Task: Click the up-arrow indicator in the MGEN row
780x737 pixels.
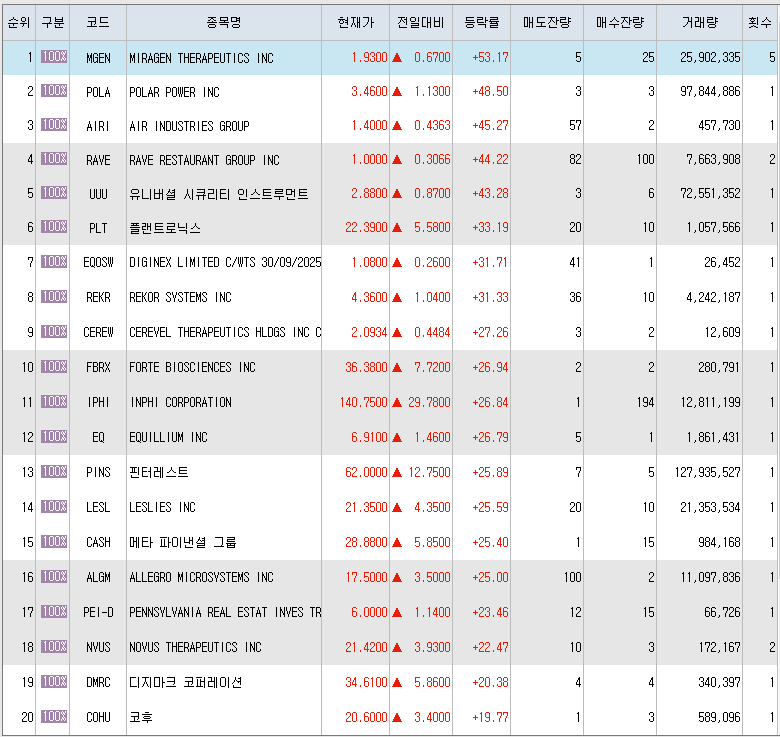Action: (397, 58)
